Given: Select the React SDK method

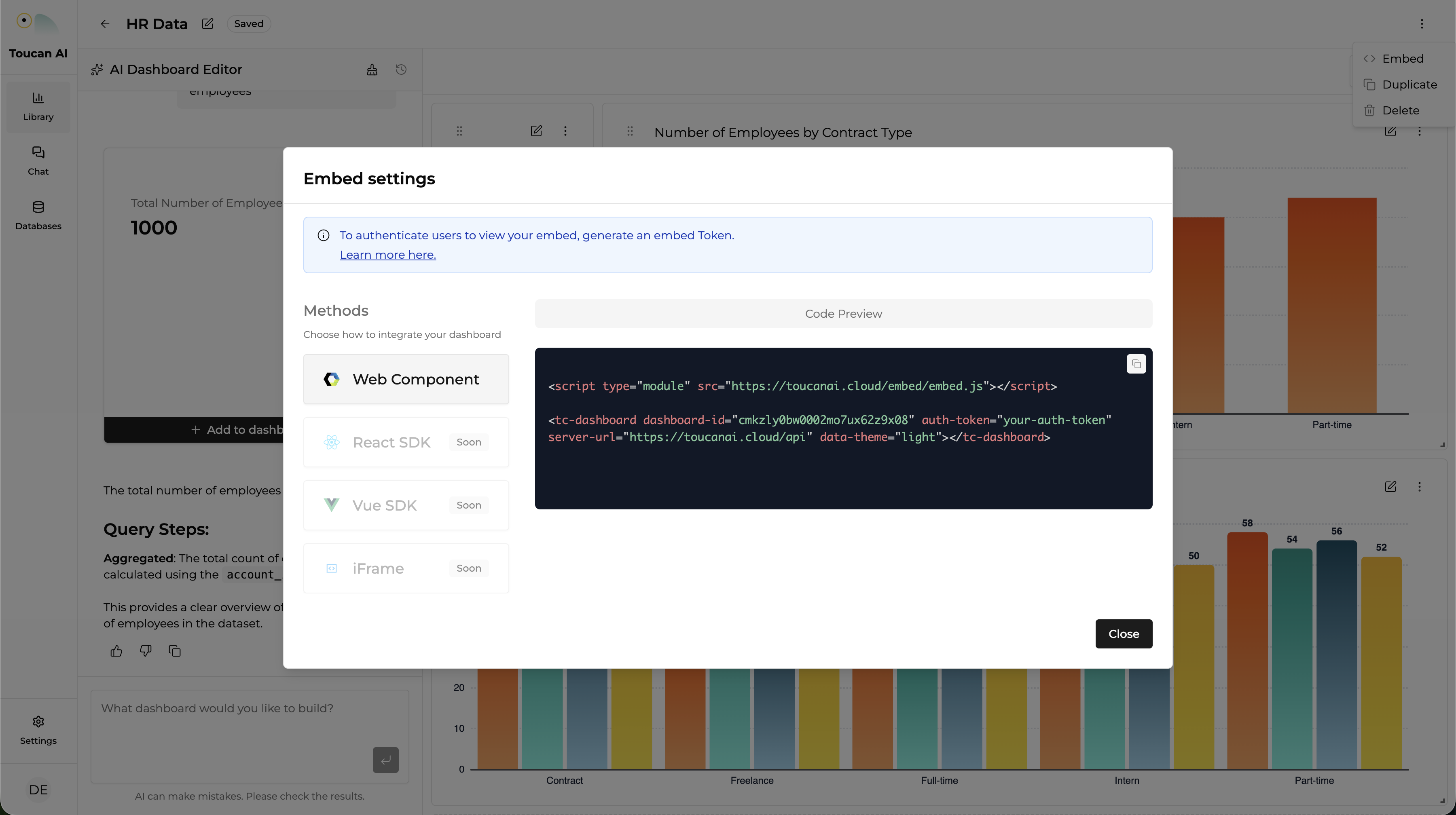Looking at the screenshot, I should [406, 442].
